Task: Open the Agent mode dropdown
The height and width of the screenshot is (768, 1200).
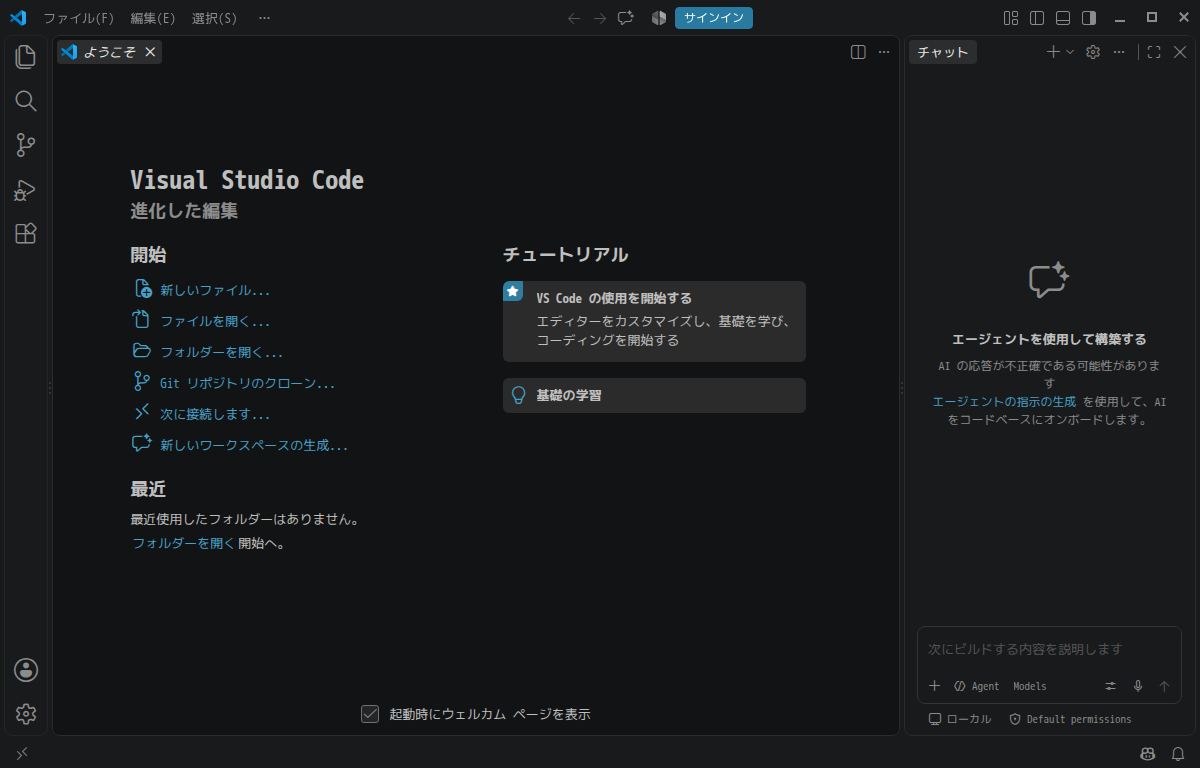Action: pyautogui.click(x=976, y=686)
